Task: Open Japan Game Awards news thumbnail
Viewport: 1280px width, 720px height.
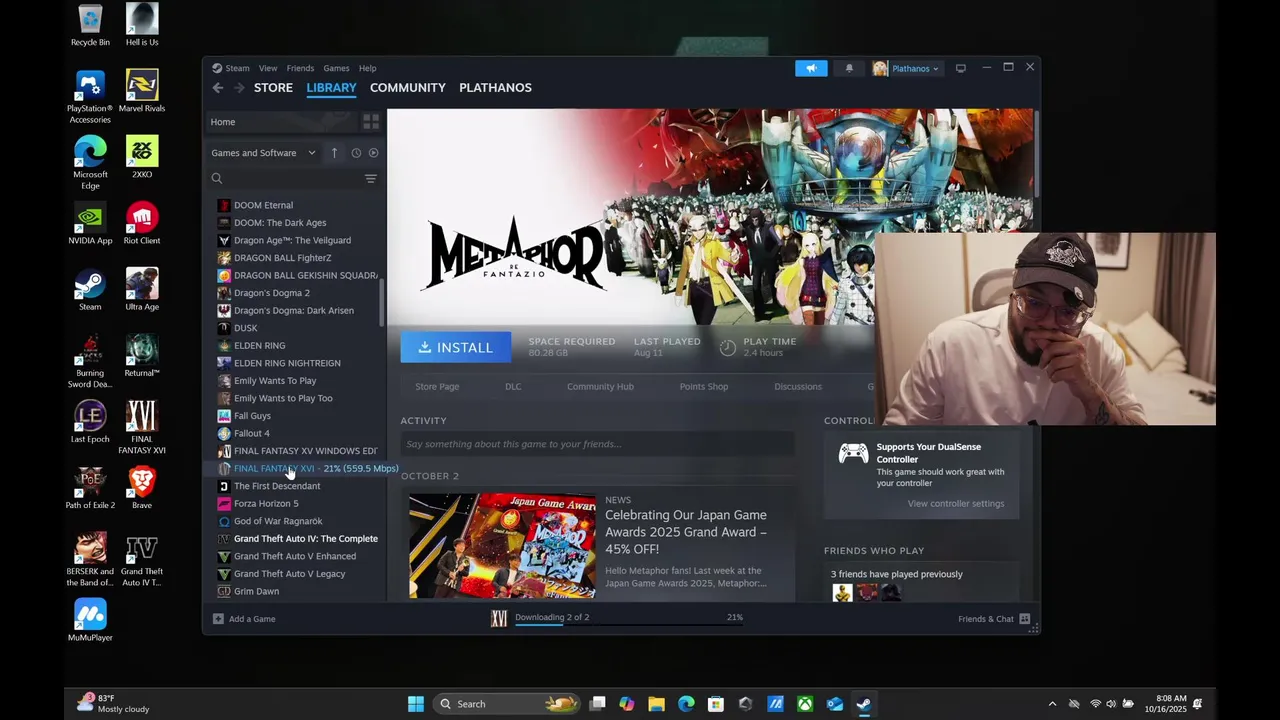Action: (x=502, y=546)
